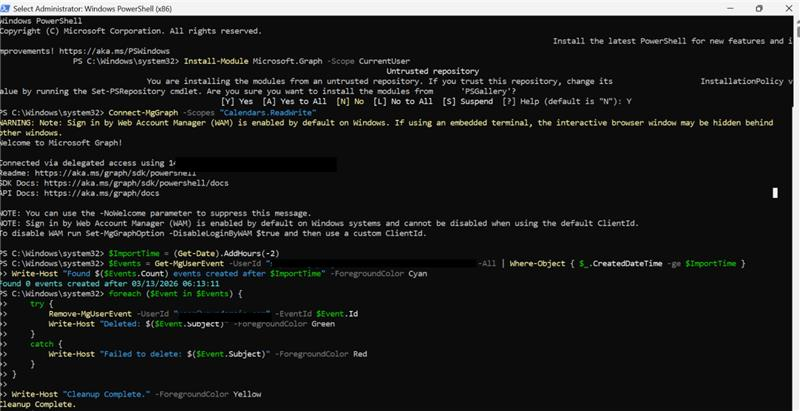Click the '[?] Help' prompt option

pyautogui.click(x=520, y=101)
